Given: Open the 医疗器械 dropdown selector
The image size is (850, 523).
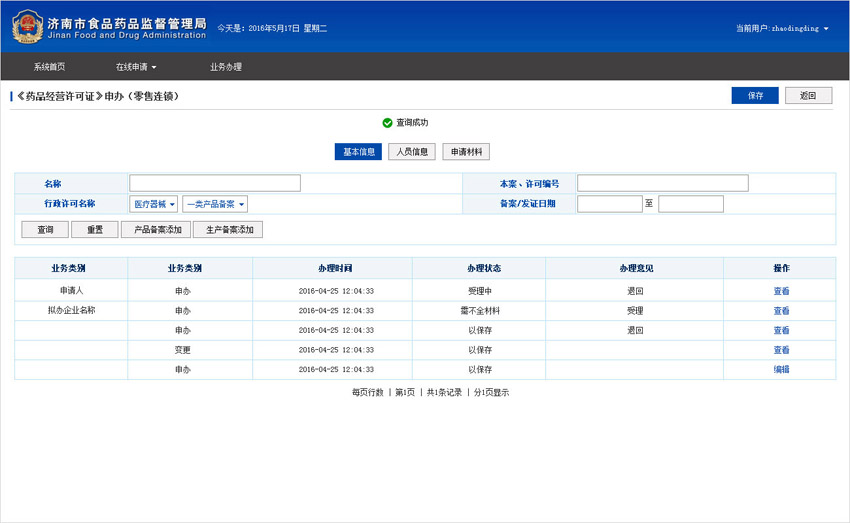Looking at the screenshot, I should pyautogui.click(x=155, y=204).
